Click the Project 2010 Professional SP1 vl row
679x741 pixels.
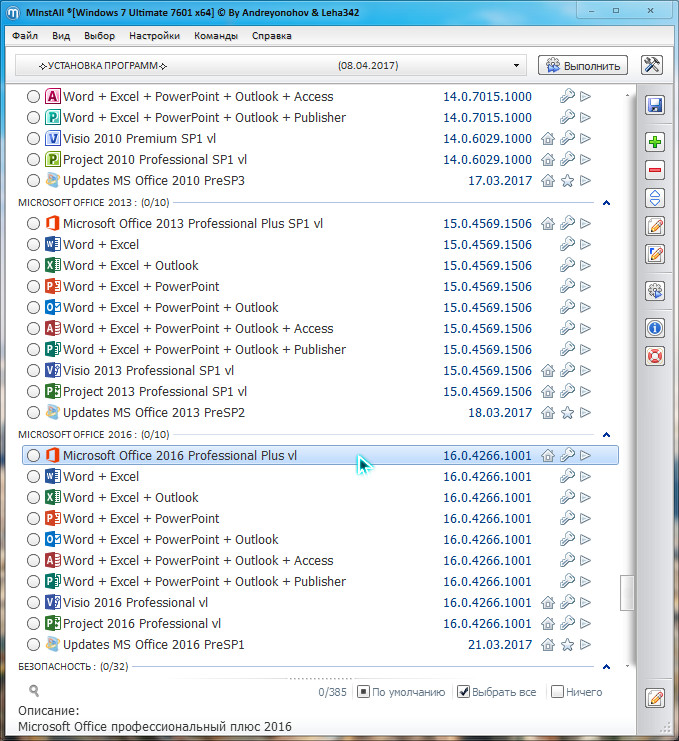tap(320, 159)
